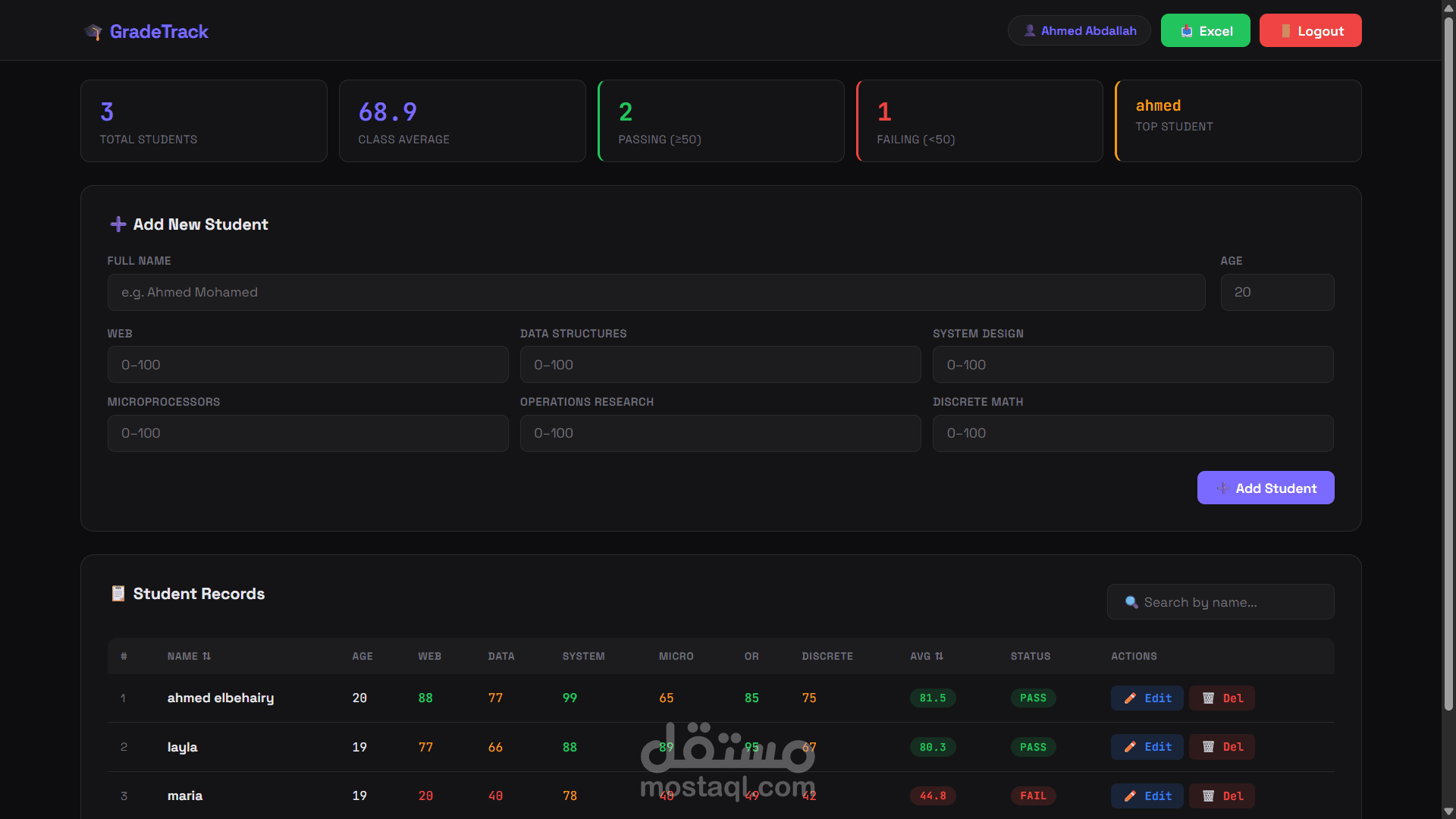Export grades with the Excel button
Viewport: 1456px width, 819px height.
coord(1205,31)
